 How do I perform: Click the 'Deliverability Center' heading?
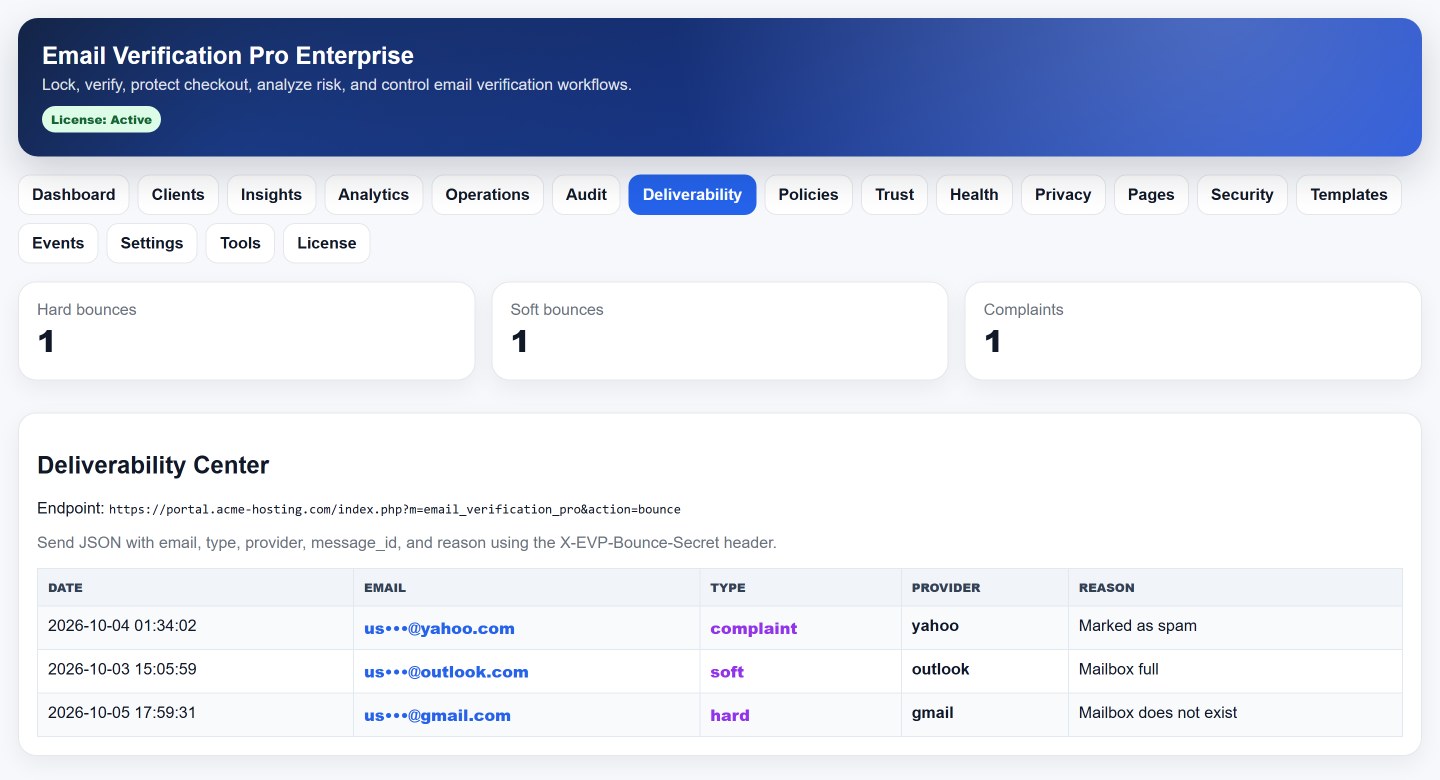coord(153,465)
